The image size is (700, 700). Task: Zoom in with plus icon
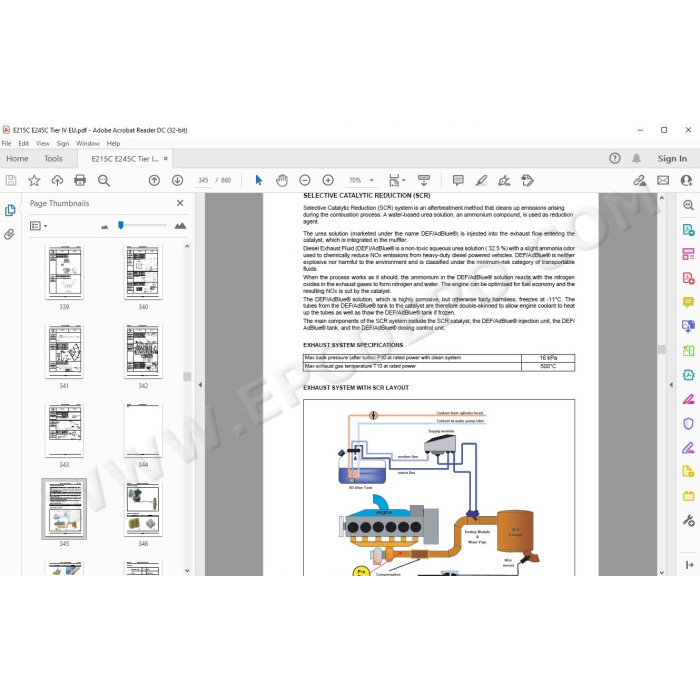328,180
